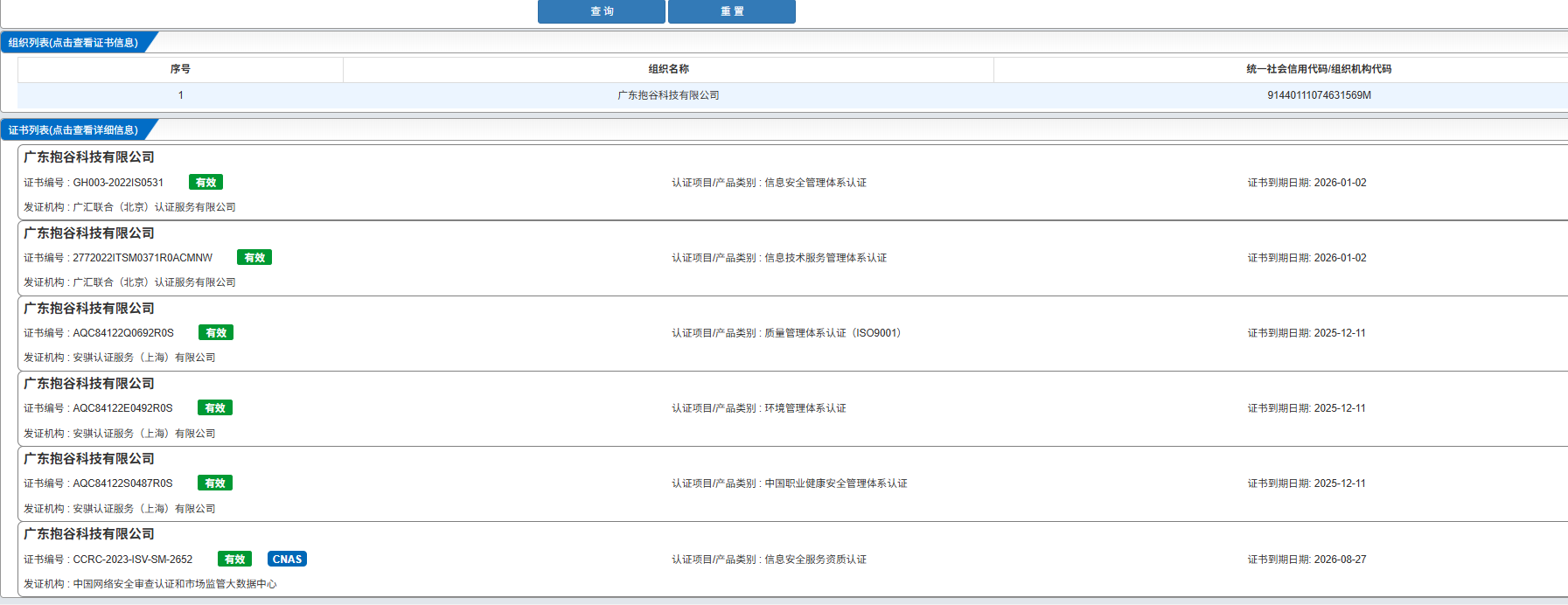Open 广东抱谷科技有限公司 in the organization table row
Viewport: 1568px width, 605px height.
[x=668, y=95]
